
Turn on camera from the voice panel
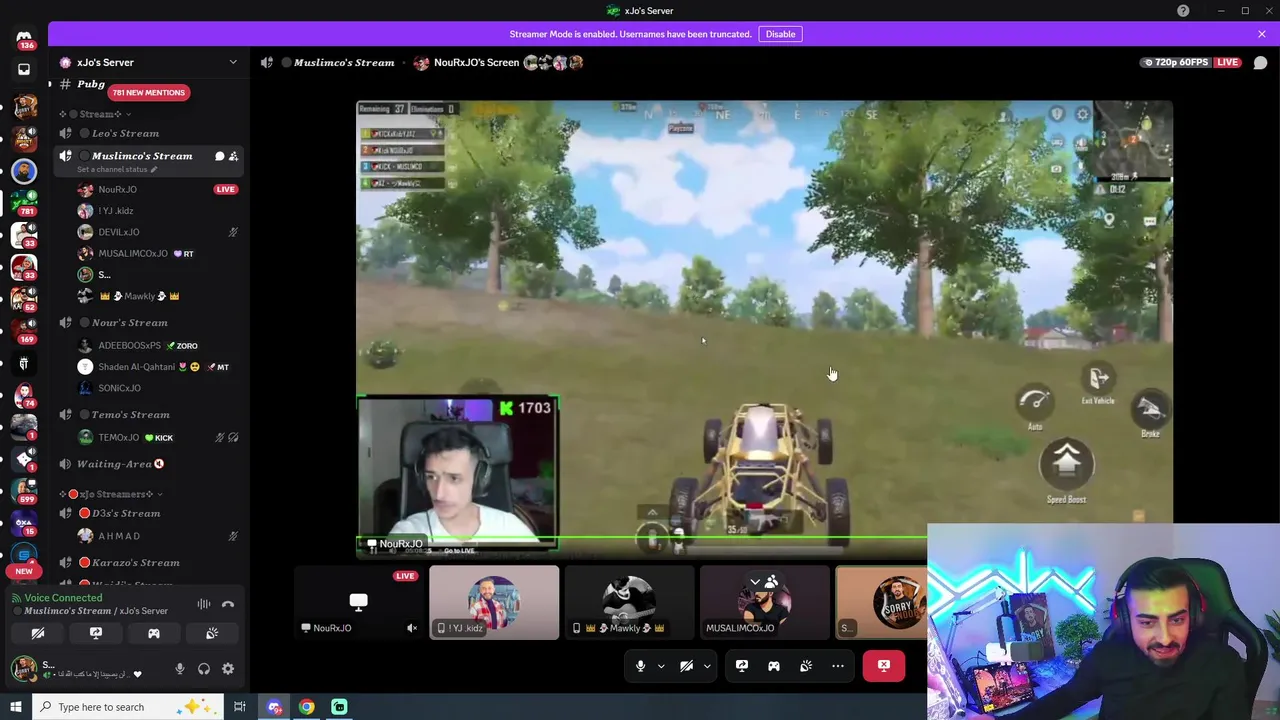pyautogui.click(x=38, y=633)
